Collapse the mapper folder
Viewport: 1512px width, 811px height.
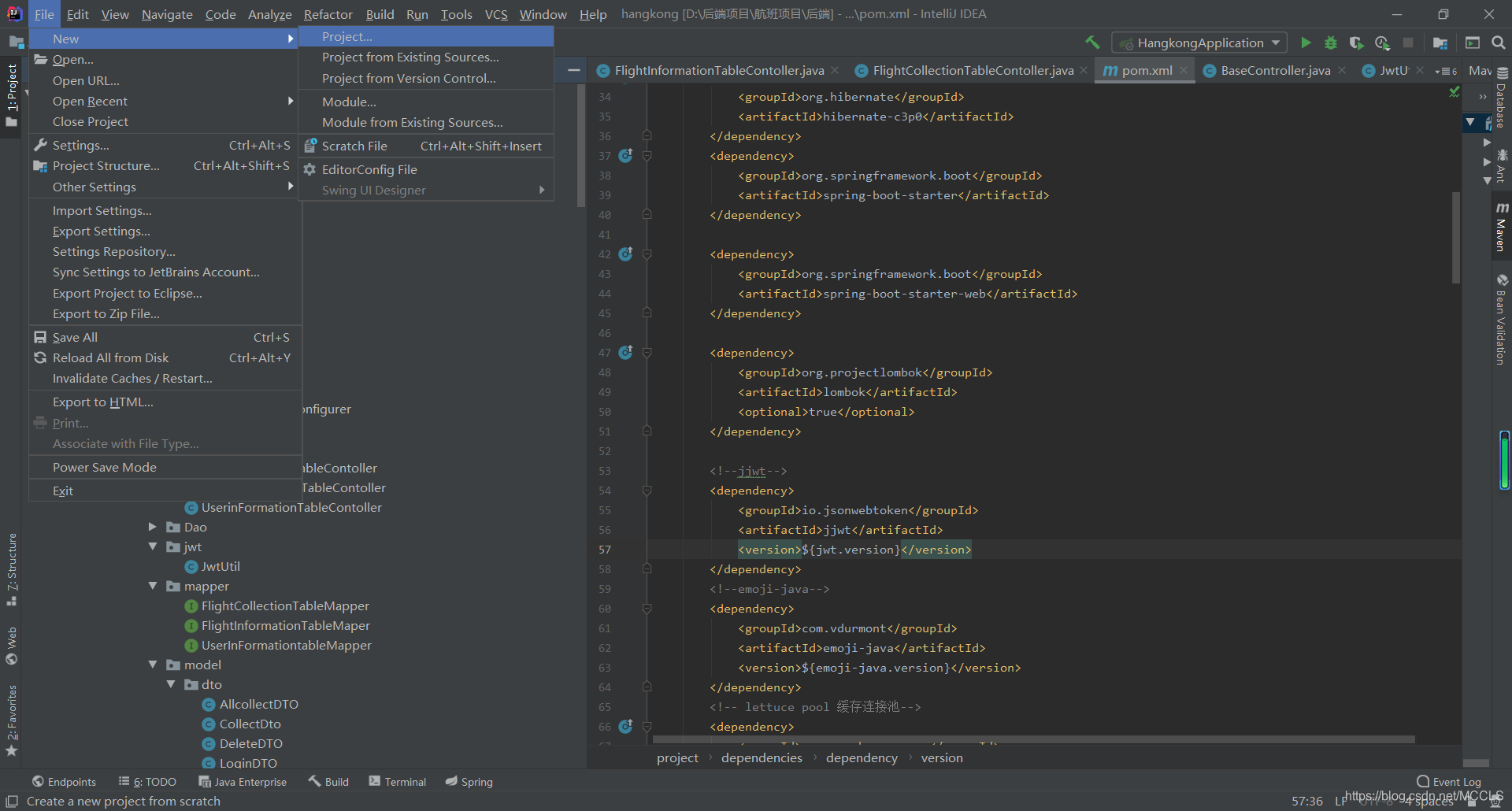pos(153,586)
